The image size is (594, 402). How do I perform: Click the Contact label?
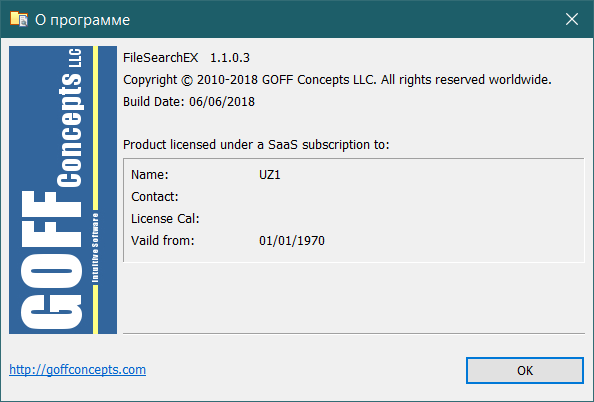[155, 197]
